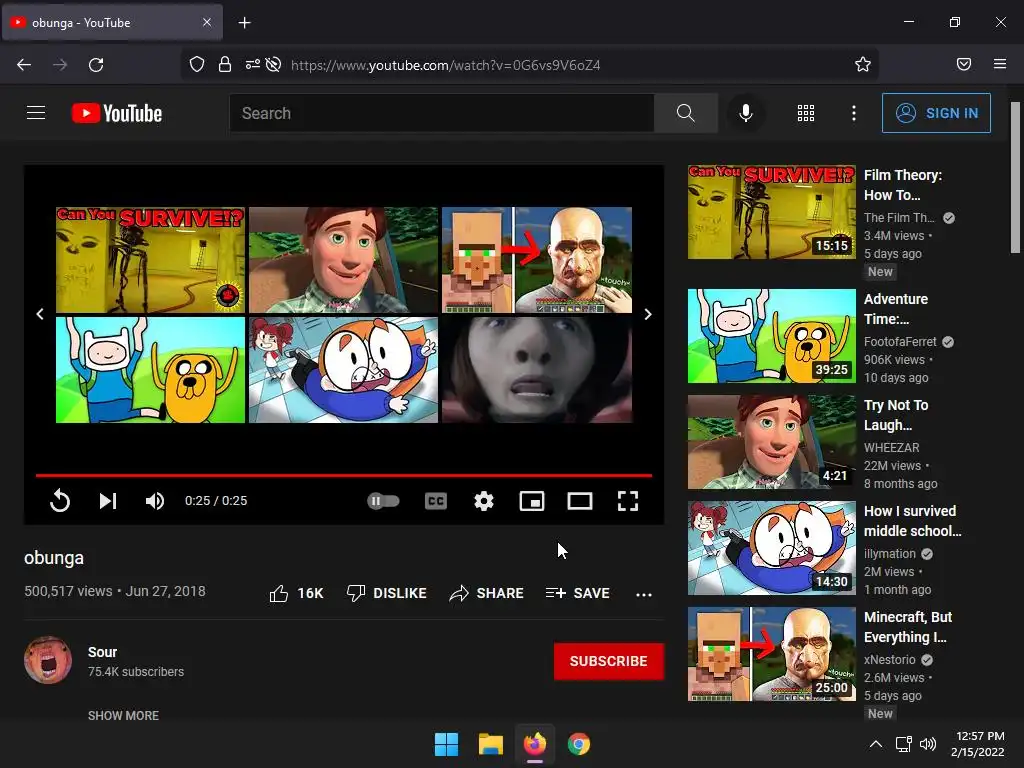View site security padlock info
This screenshot has height=768, width=1024.
click(225, 65)
